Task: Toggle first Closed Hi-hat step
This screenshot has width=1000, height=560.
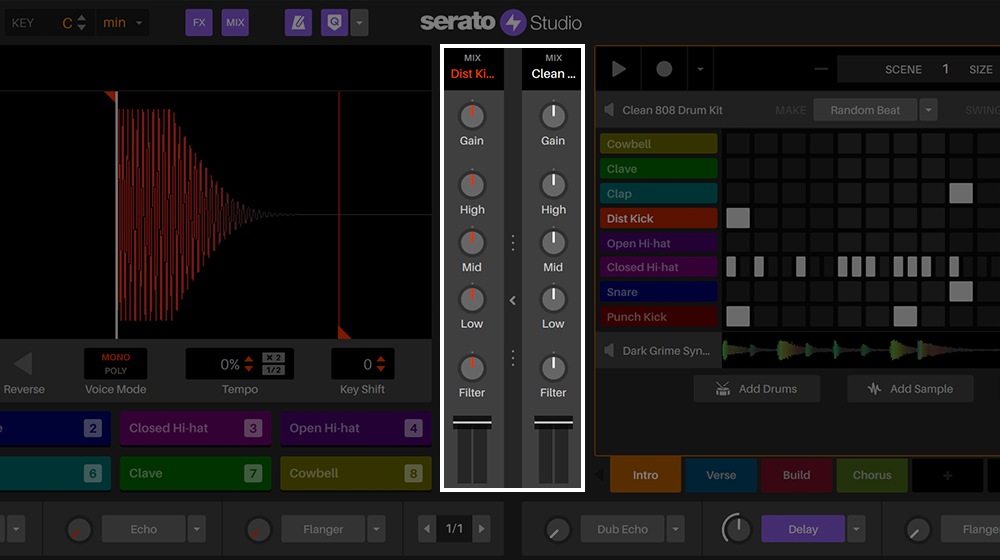Action: pyautogui.click(x=731, y=267)
